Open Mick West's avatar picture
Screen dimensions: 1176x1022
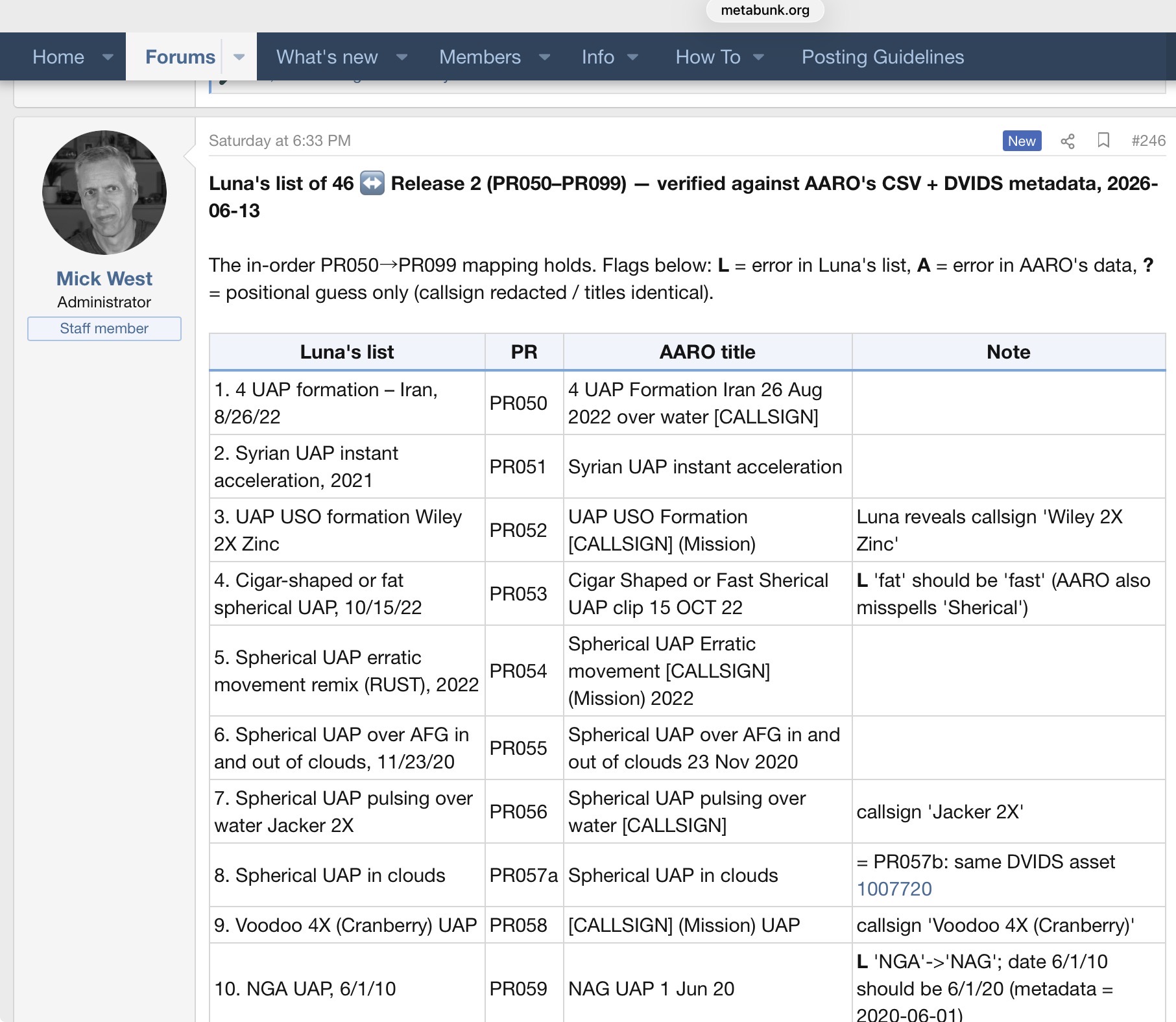pos(104,193)
